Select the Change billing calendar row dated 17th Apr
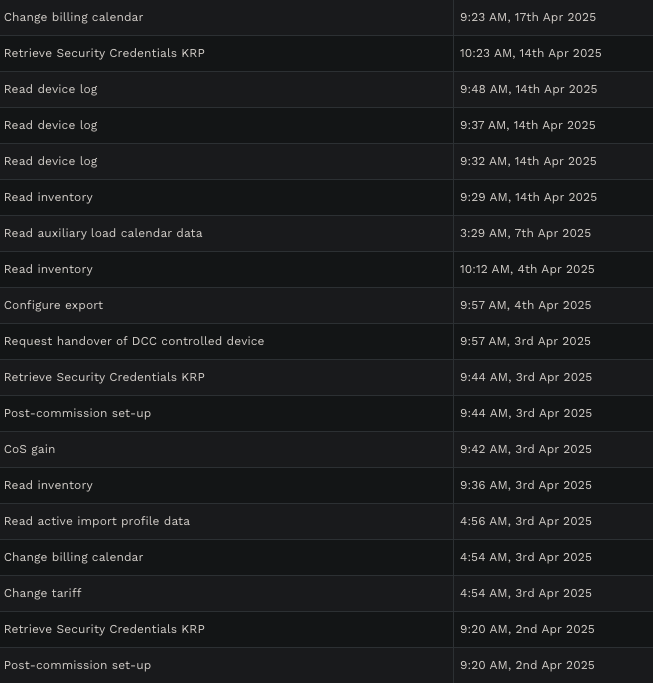653x683 pixels. tap(326, 17)
